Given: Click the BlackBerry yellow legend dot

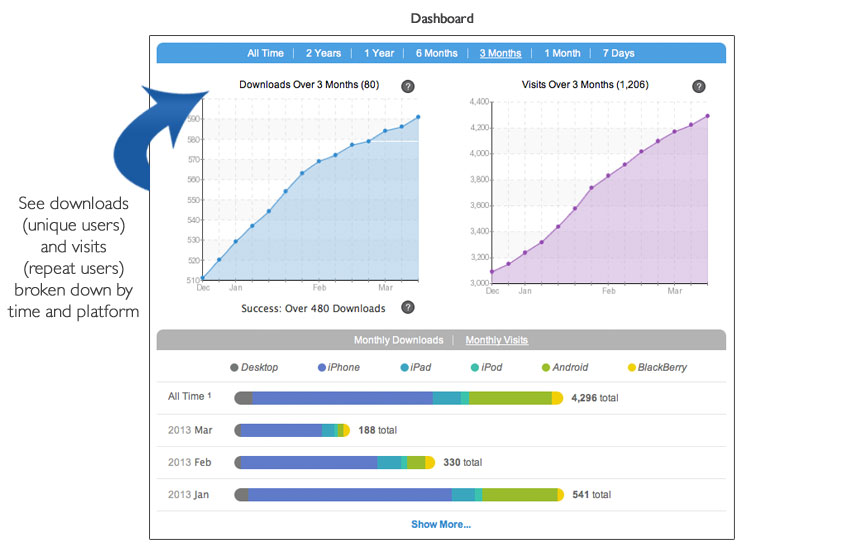Looking at the screenshot, I should click(631, 368).
